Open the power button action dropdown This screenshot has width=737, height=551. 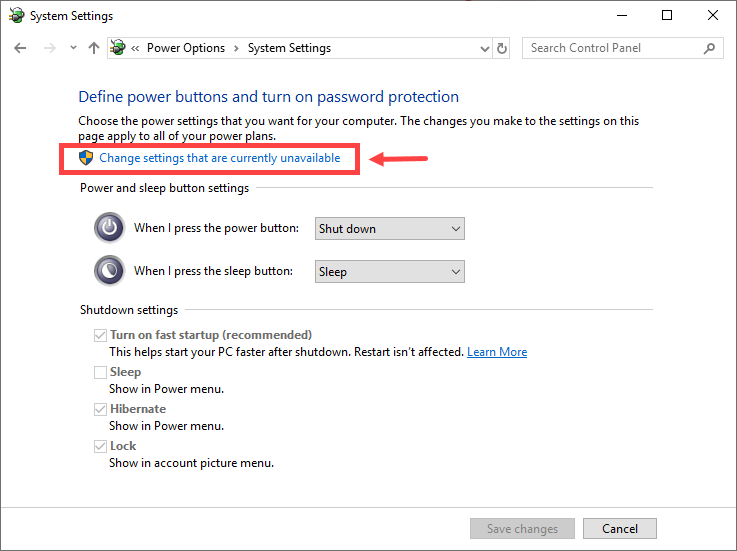[x=390, y=229]
